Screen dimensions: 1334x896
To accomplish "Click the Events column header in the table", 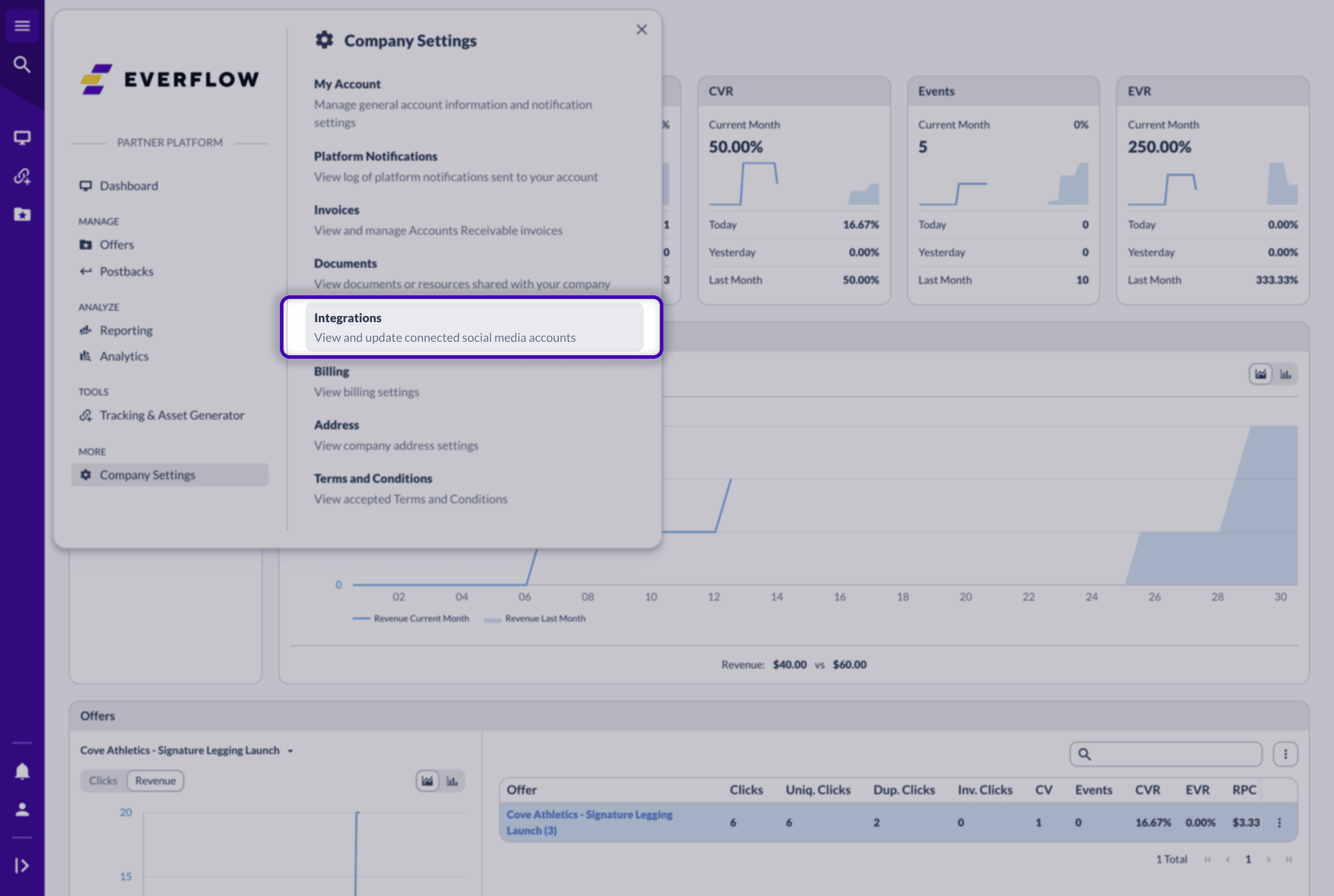I will 1093,790.
